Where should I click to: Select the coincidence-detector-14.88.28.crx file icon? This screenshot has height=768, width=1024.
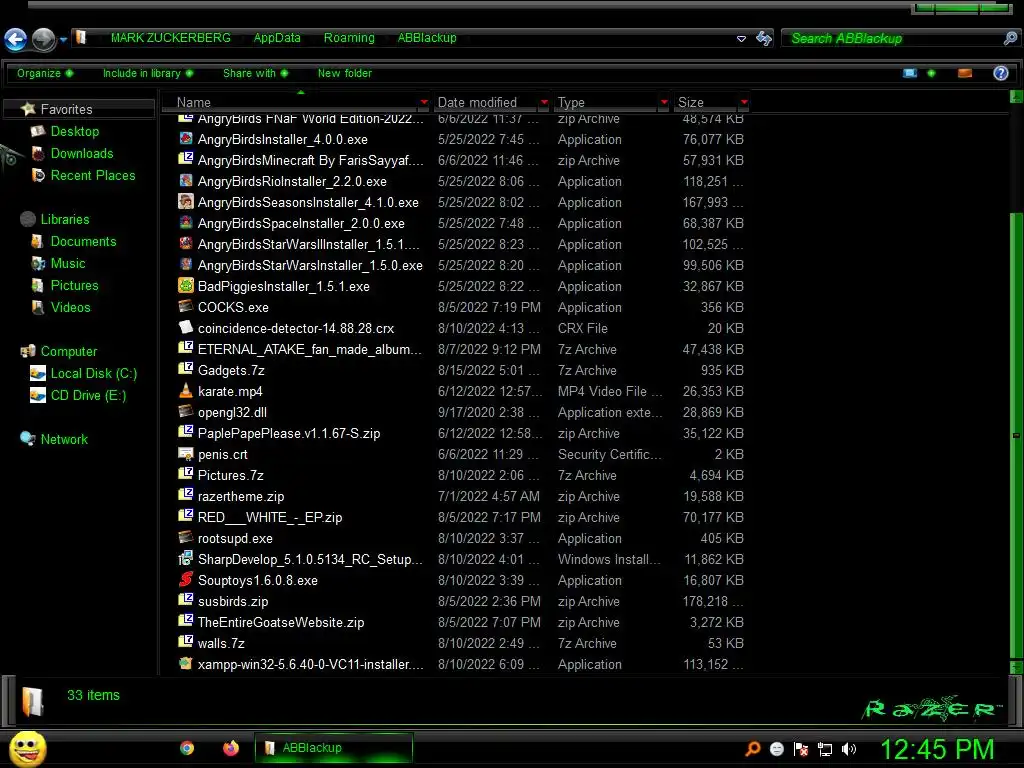click(186, 327)
